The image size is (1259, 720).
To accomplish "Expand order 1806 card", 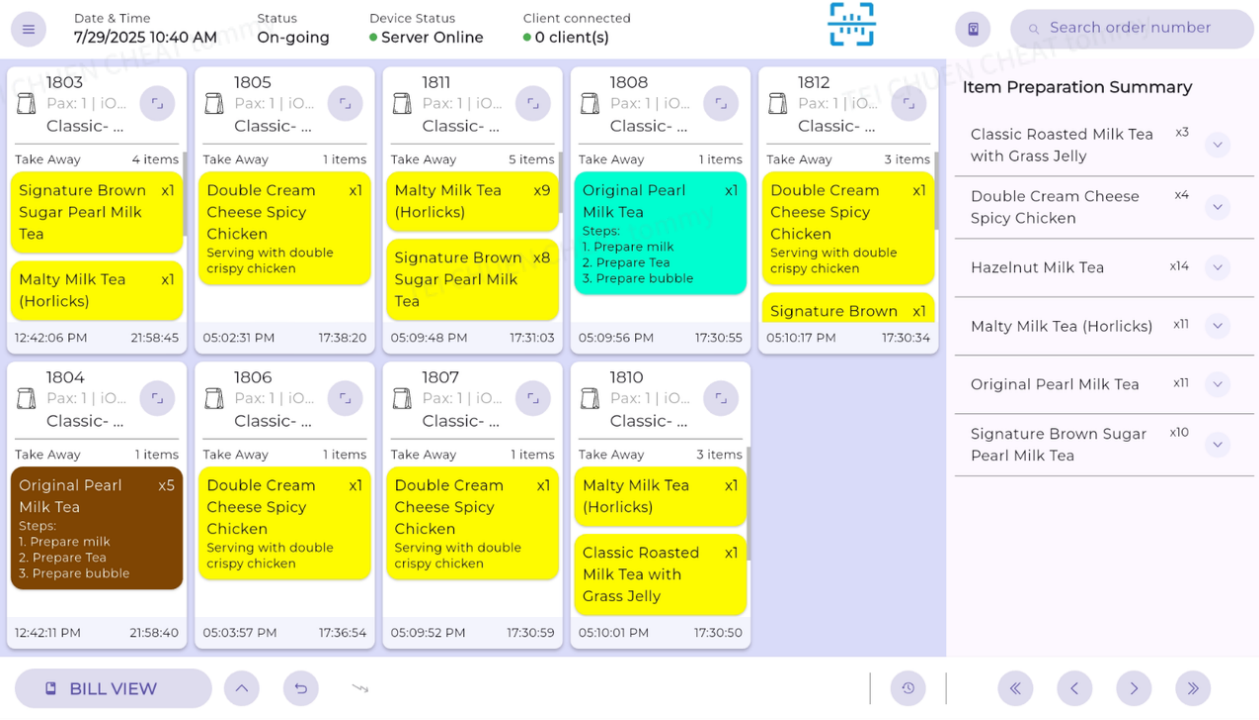I will point(345,398).
